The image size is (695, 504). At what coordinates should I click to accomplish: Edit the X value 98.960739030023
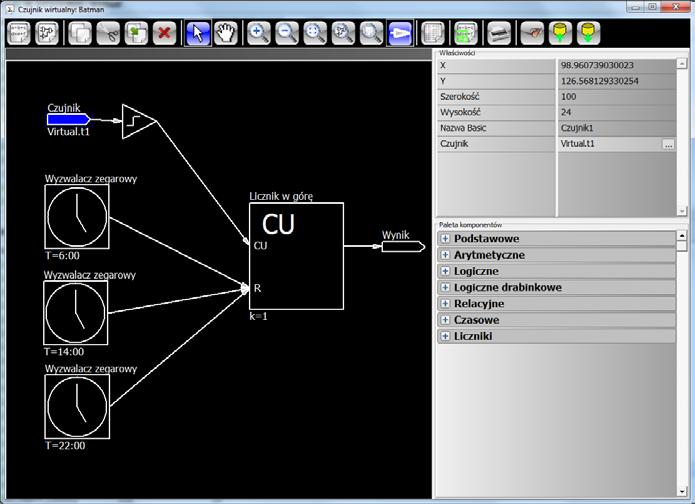pos(616,66)
